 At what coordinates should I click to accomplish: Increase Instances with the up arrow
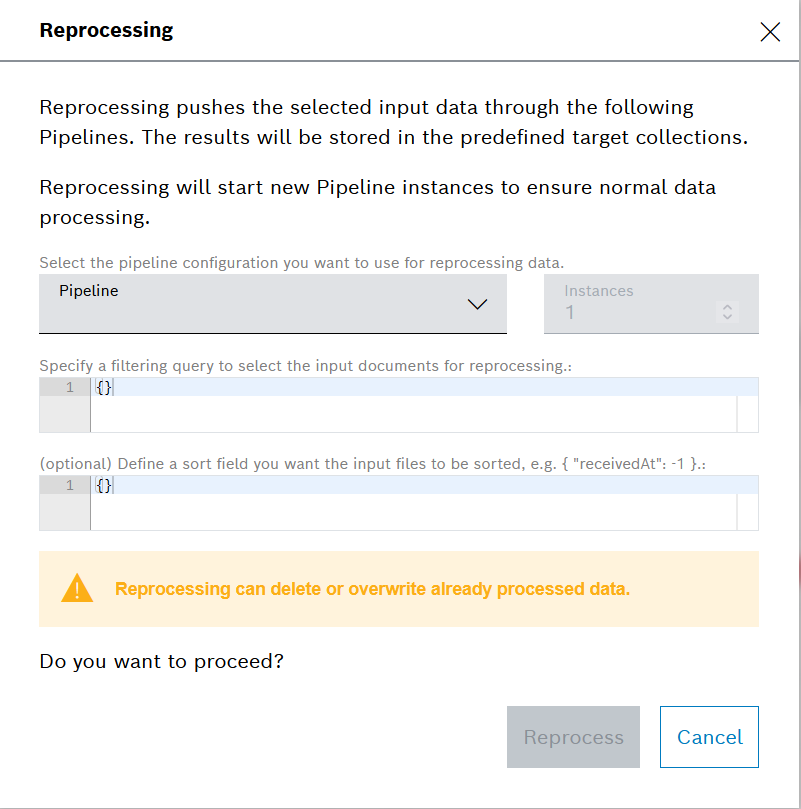(x=727, y=307)
